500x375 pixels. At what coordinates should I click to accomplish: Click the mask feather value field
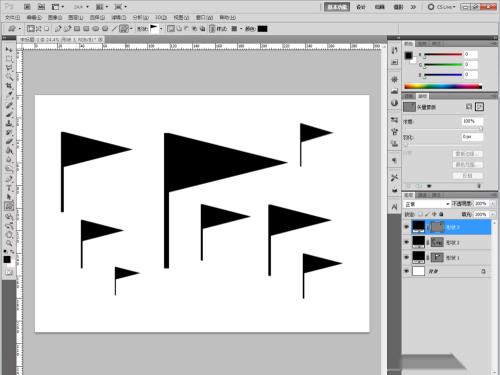pyautogui.click(x=472, y=137)
